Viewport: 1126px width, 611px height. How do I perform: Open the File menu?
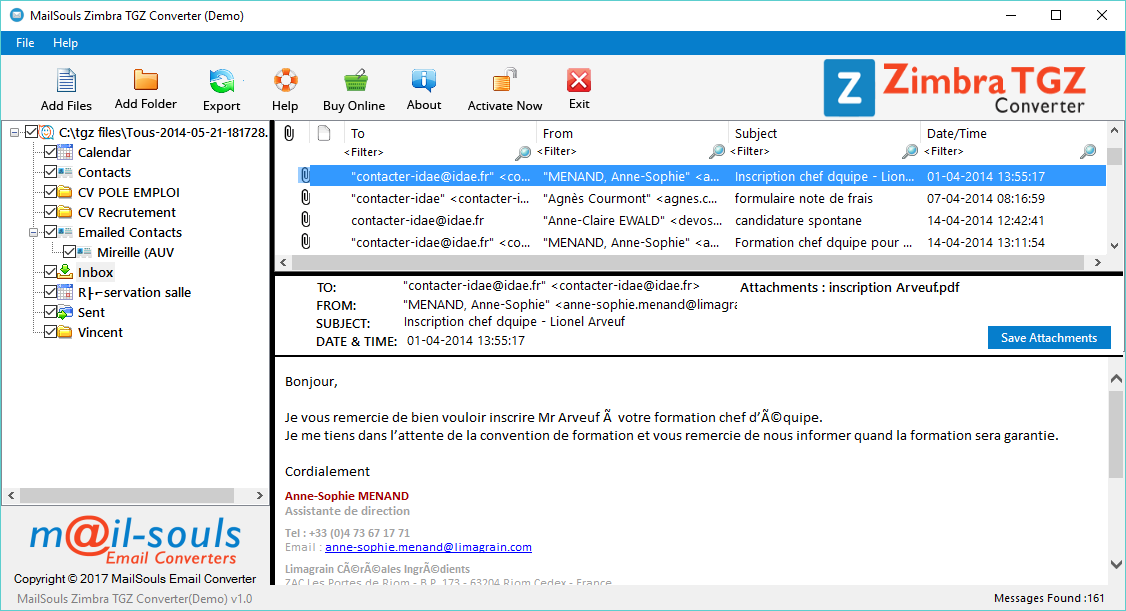pos(24,43)
